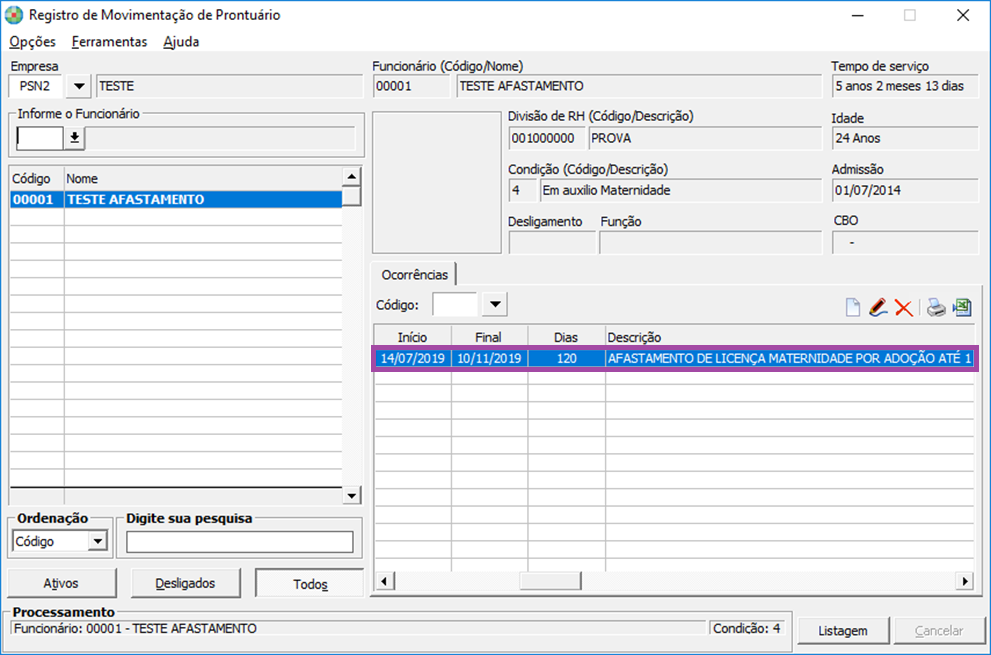This screenshot has width=991, height=655.
Task: Click the employee photo placeholder
Action: 437,183
